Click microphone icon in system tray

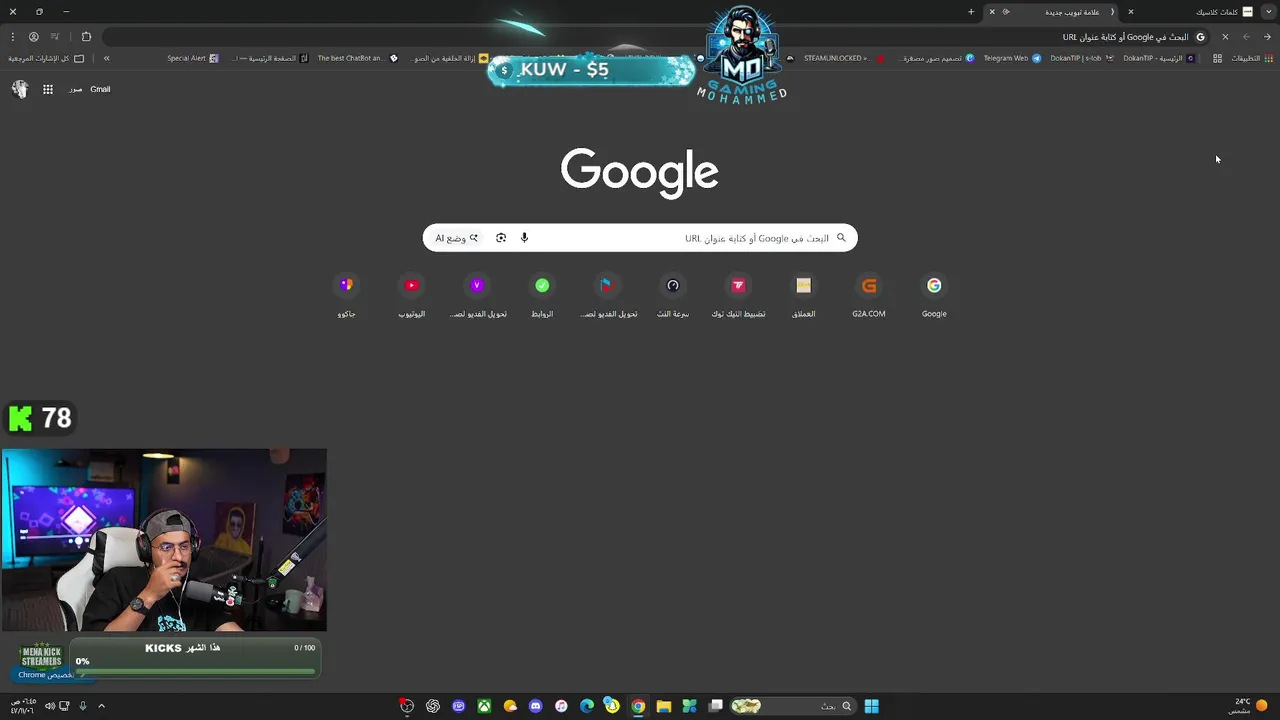(83, 706)
